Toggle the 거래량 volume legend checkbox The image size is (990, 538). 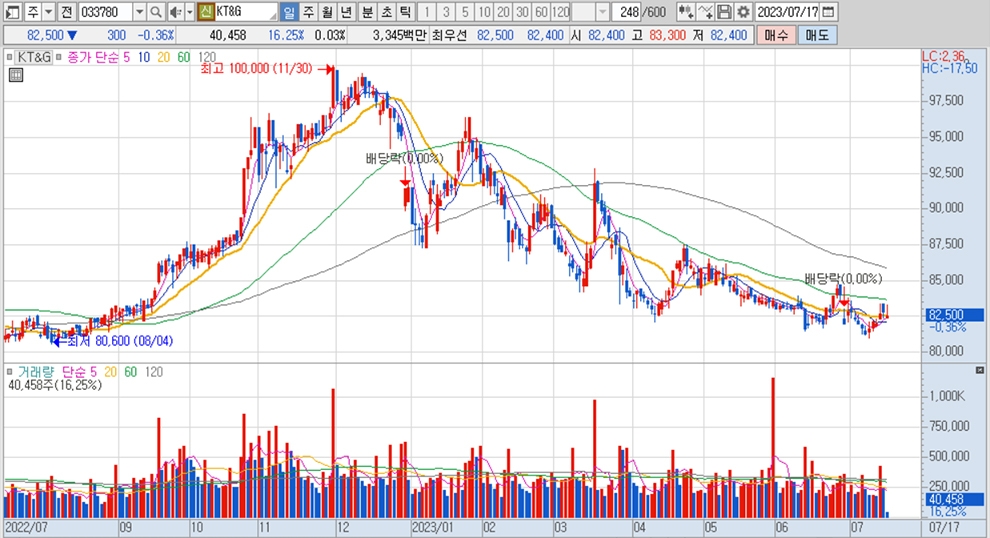tap(9, 372)
